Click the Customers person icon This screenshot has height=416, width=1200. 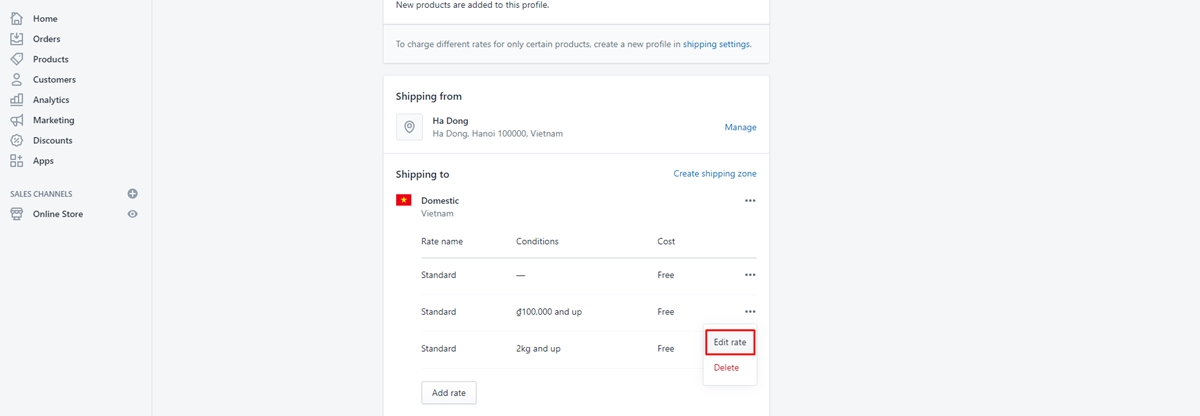point(17,79)
